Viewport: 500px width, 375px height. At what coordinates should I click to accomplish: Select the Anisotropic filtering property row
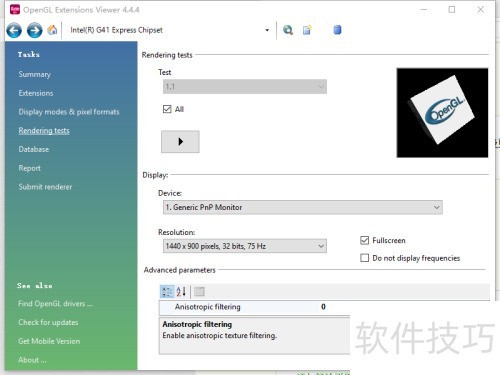click(x=255, y=307)
